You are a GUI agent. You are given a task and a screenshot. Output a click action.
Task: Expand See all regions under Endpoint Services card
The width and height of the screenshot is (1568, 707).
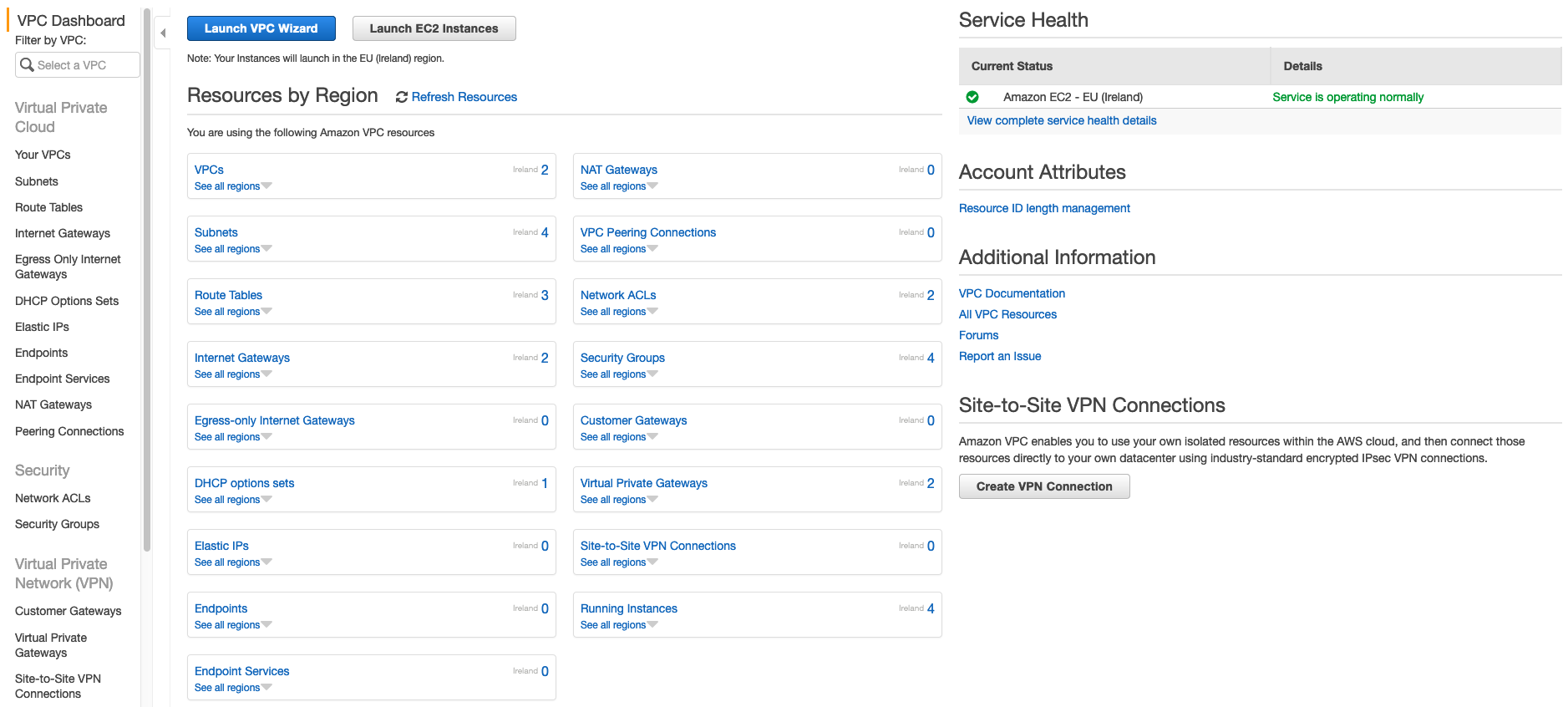(x=233, y=688)
